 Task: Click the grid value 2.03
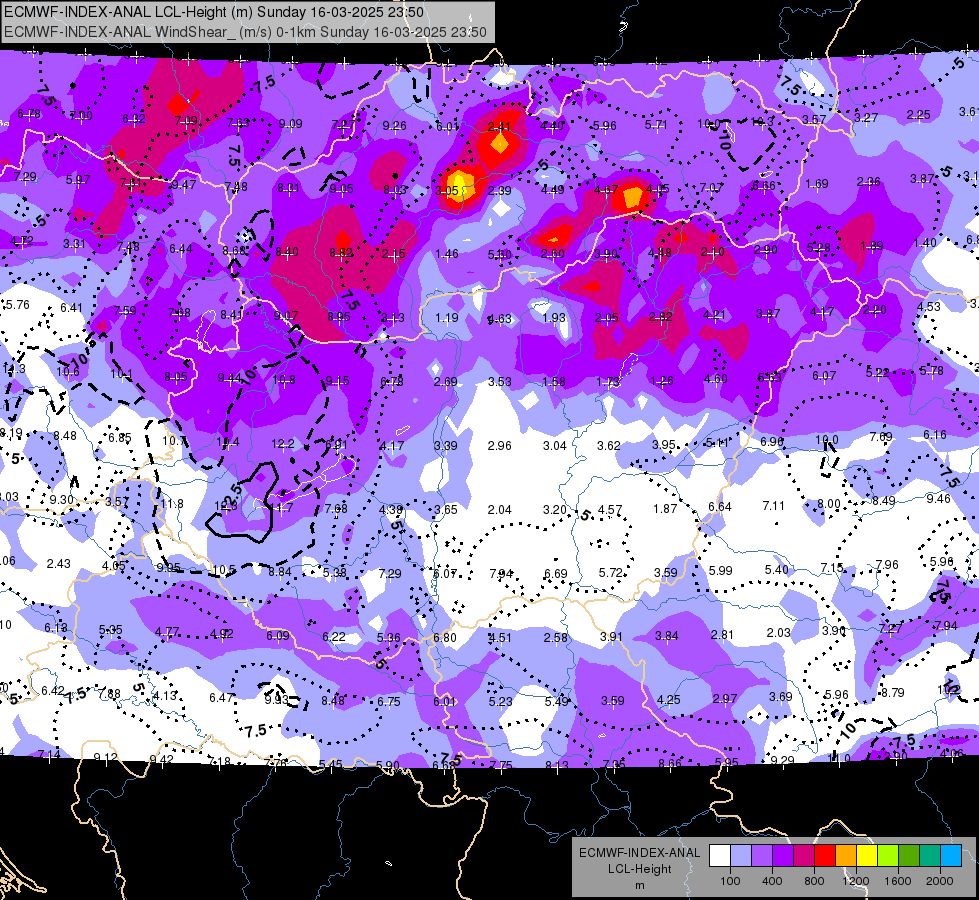(779, 633)
